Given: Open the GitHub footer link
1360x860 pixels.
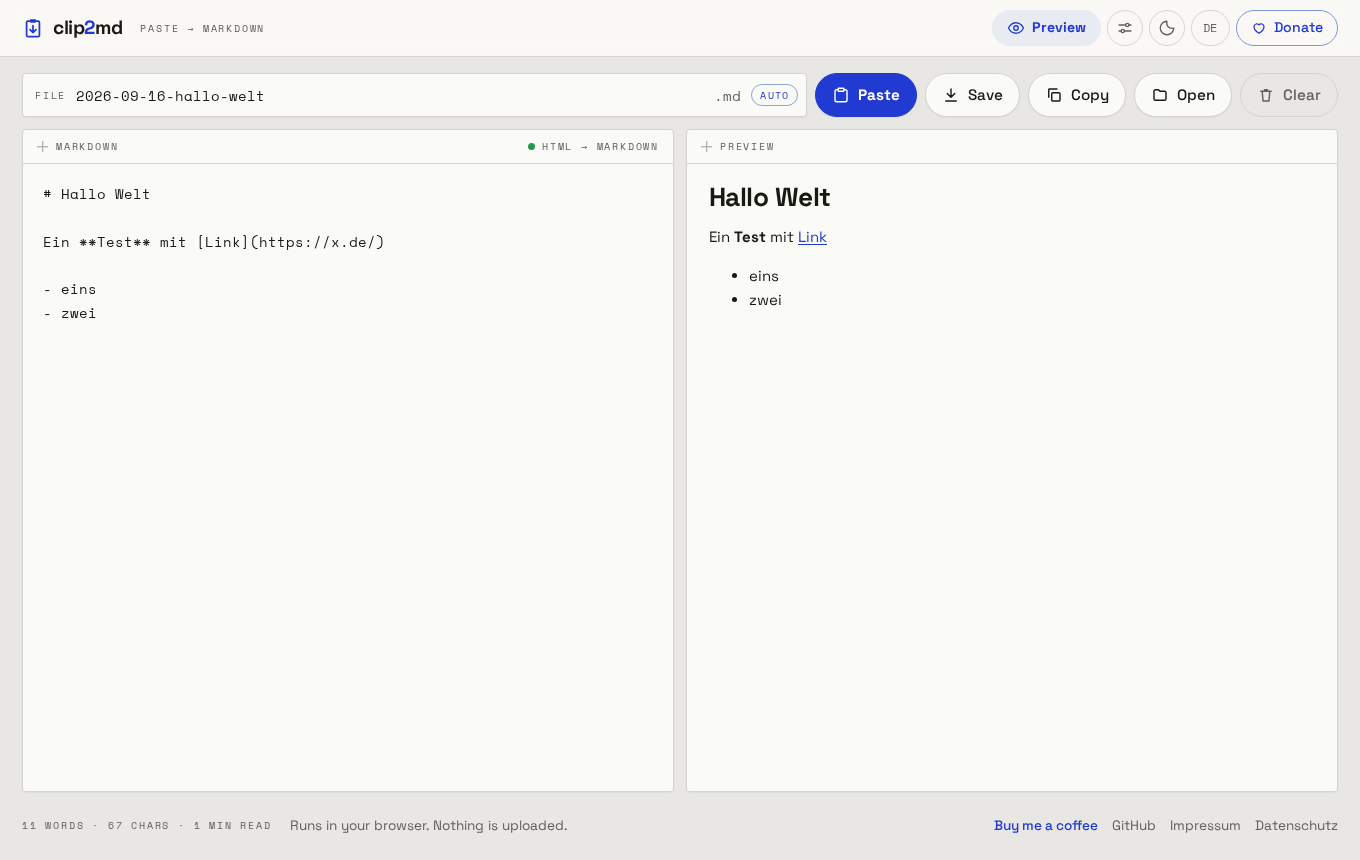Looking at the screenshot, I should pyautogui.click(x=1134, y=825).
